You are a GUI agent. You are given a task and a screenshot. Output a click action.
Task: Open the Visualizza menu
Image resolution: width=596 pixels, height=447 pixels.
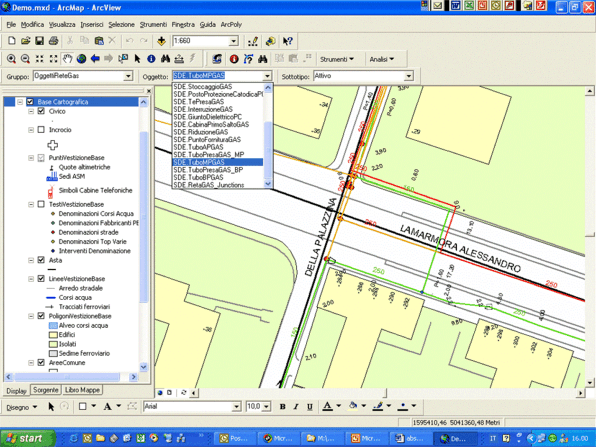(x=62, y=25)
